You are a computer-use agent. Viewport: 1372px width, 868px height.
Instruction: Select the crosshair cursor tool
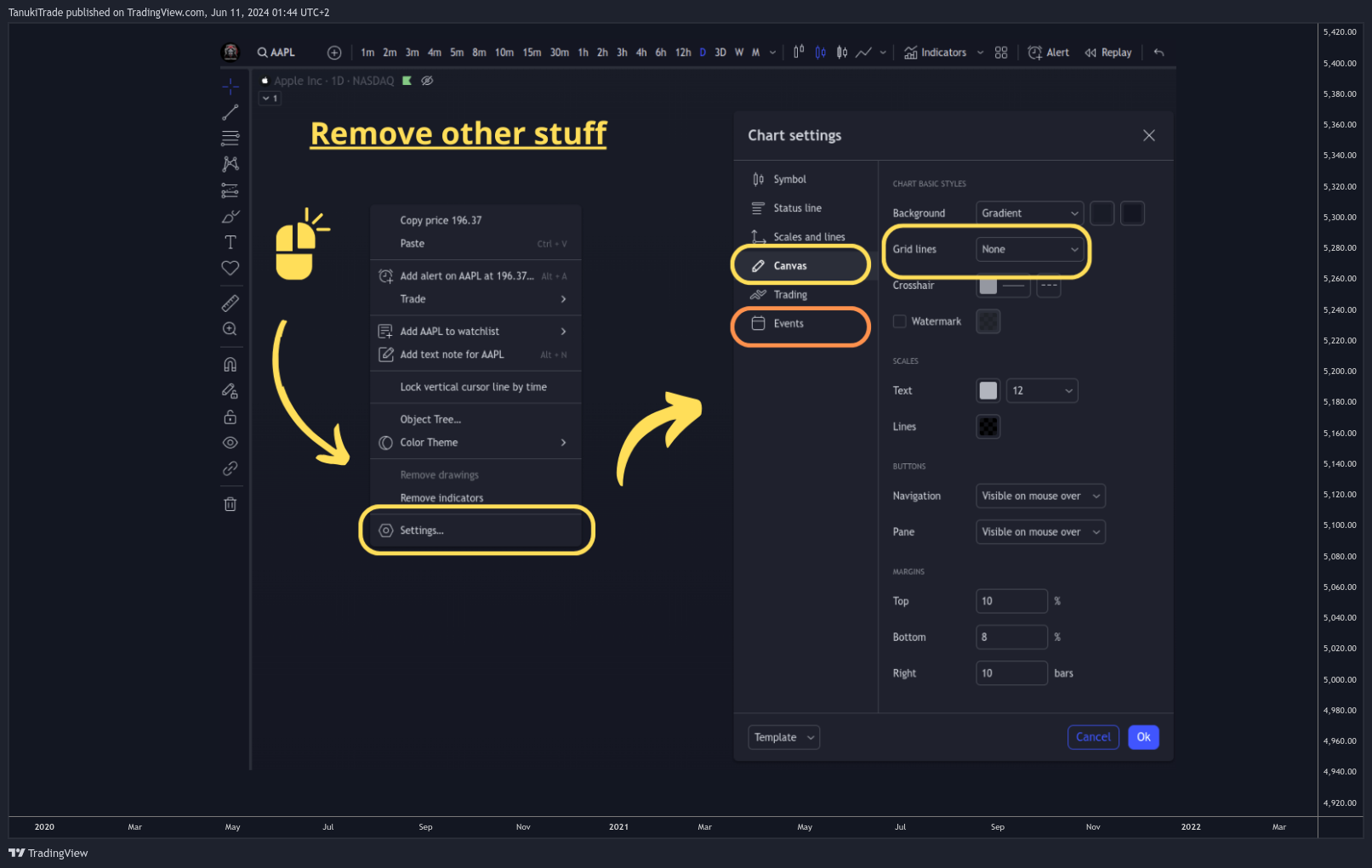pyautogui.click(x=230, y=87)
